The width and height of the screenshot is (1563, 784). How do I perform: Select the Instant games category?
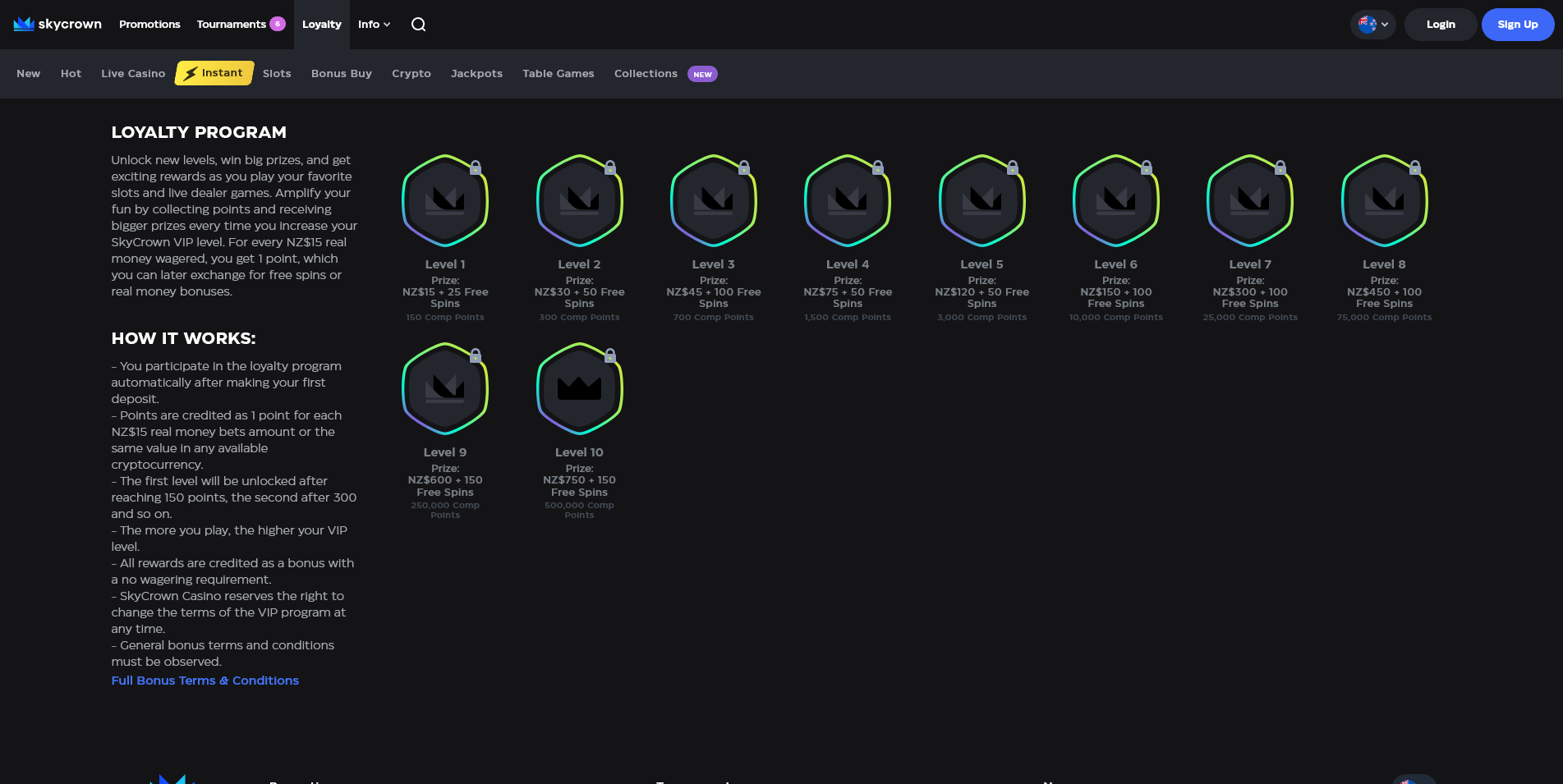[x=214, y=73]
